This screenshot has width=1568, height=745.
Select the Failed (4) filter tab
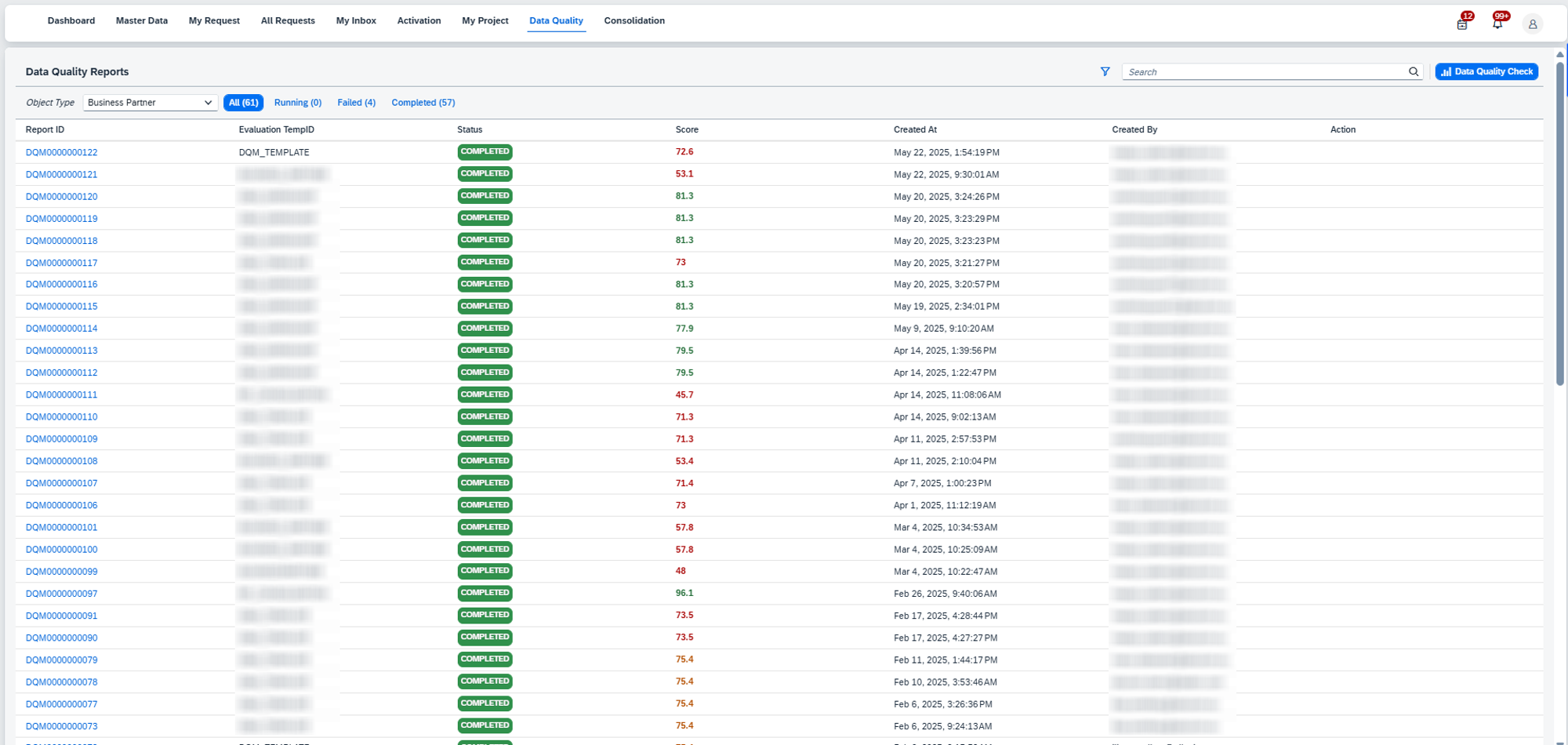pyautogui.click(x=356, y=103)
